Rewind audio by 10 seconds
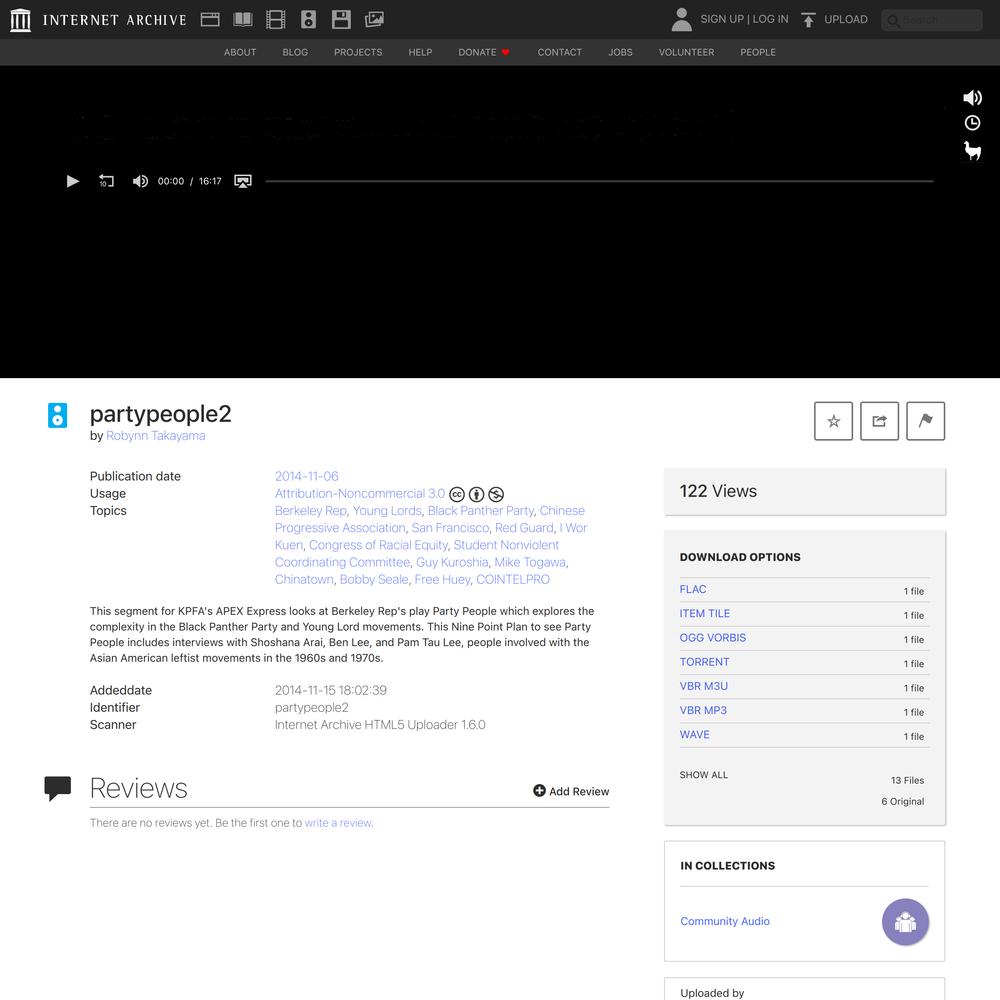This screenshot has width=1000, height=1000. click(x=107, y=181)
